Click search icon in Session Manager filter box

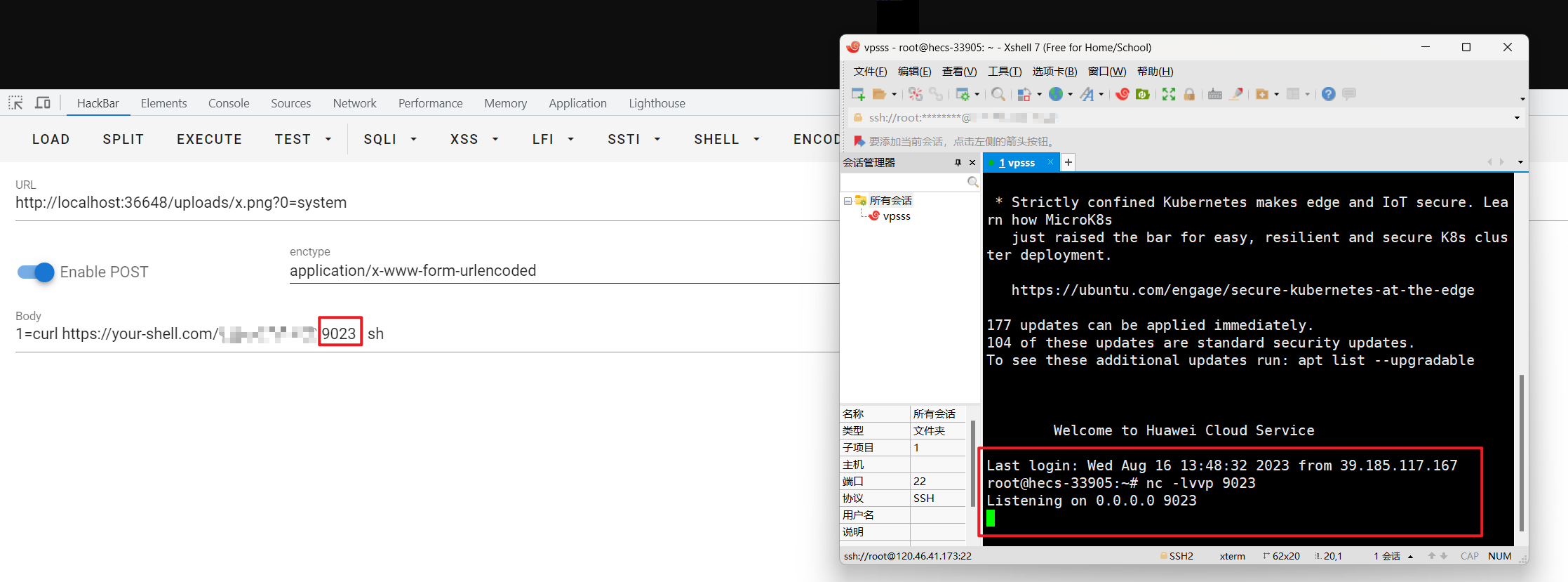click(972, 183)
